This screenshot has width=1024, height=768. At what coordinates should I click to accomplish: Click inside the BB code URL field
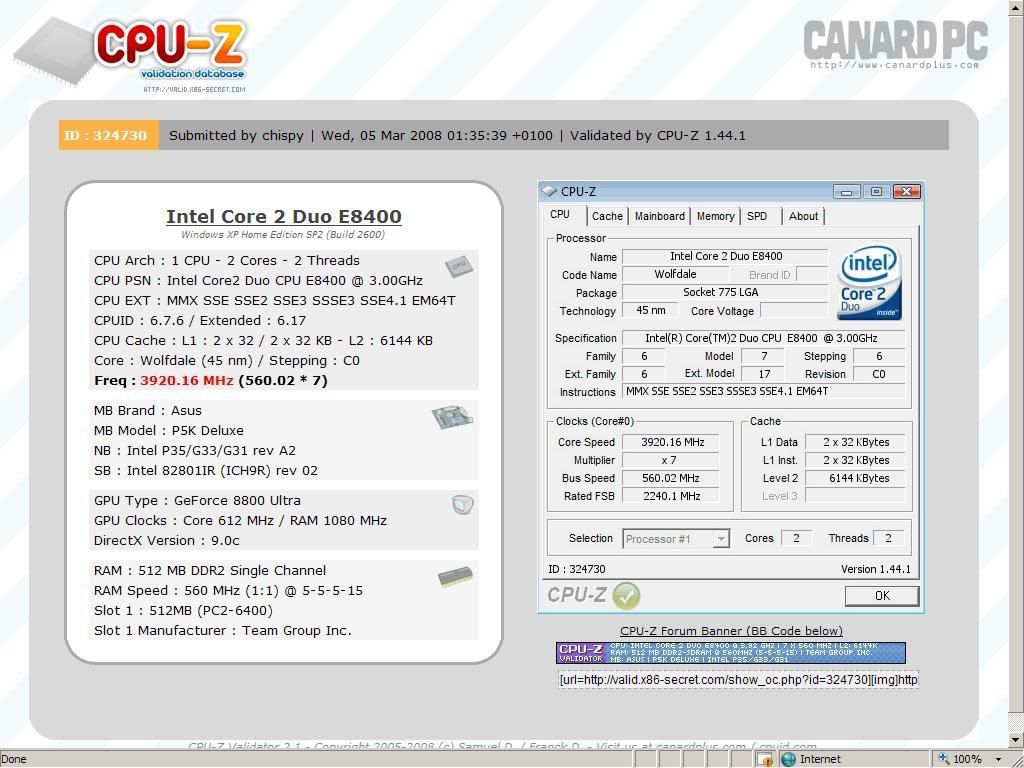pyautogui.click(x=738, y=680)
